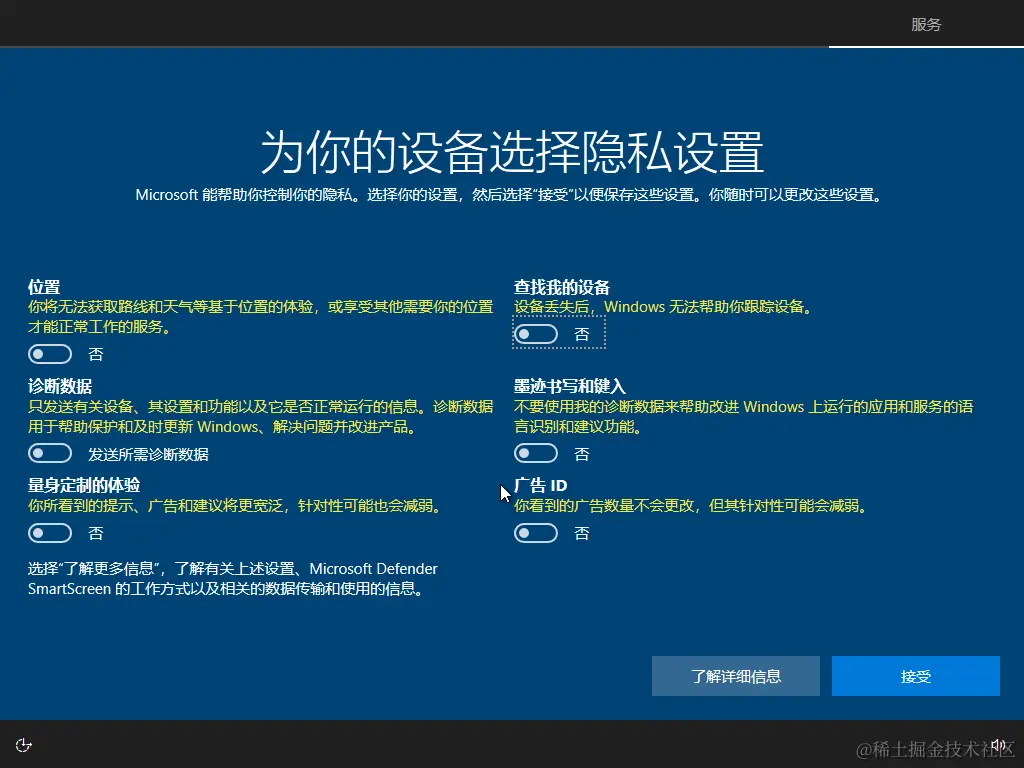The image size is (1024, 768).
Task: Switch 诊断数据 to send full diagnostic data
Action: tap(50, 453)
